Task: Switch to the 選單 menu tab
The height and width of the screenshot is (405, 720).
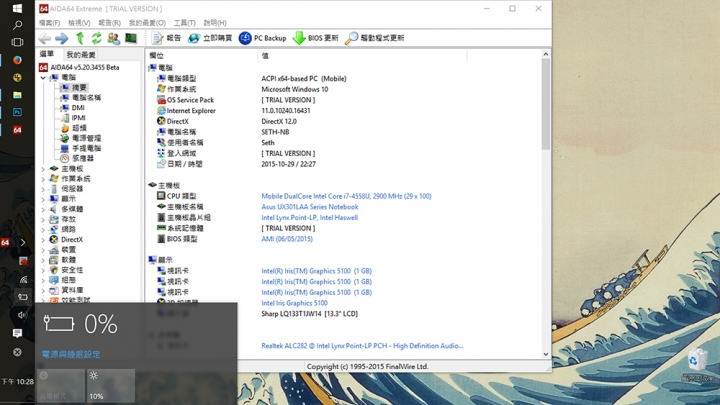Action: coord(47,54)
